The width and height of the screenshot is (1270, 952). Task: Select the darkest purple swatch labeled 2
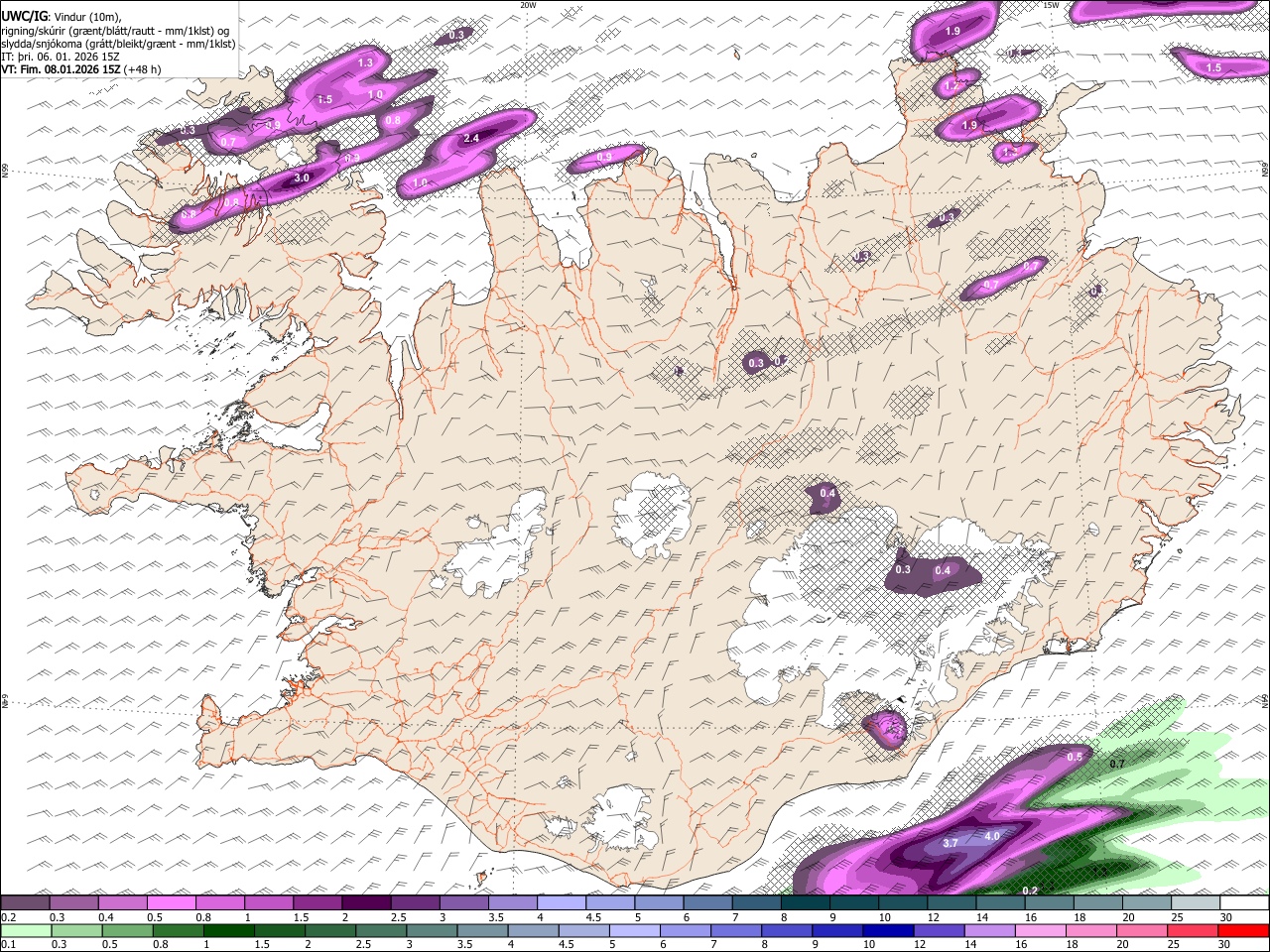(x=365, y=902)
